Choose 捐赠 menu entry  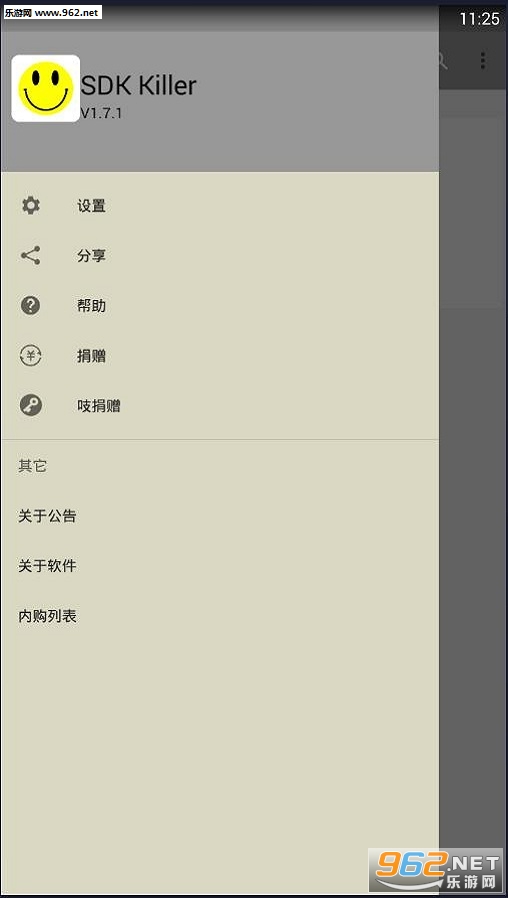pyautogui.click(x=220, y=356)
